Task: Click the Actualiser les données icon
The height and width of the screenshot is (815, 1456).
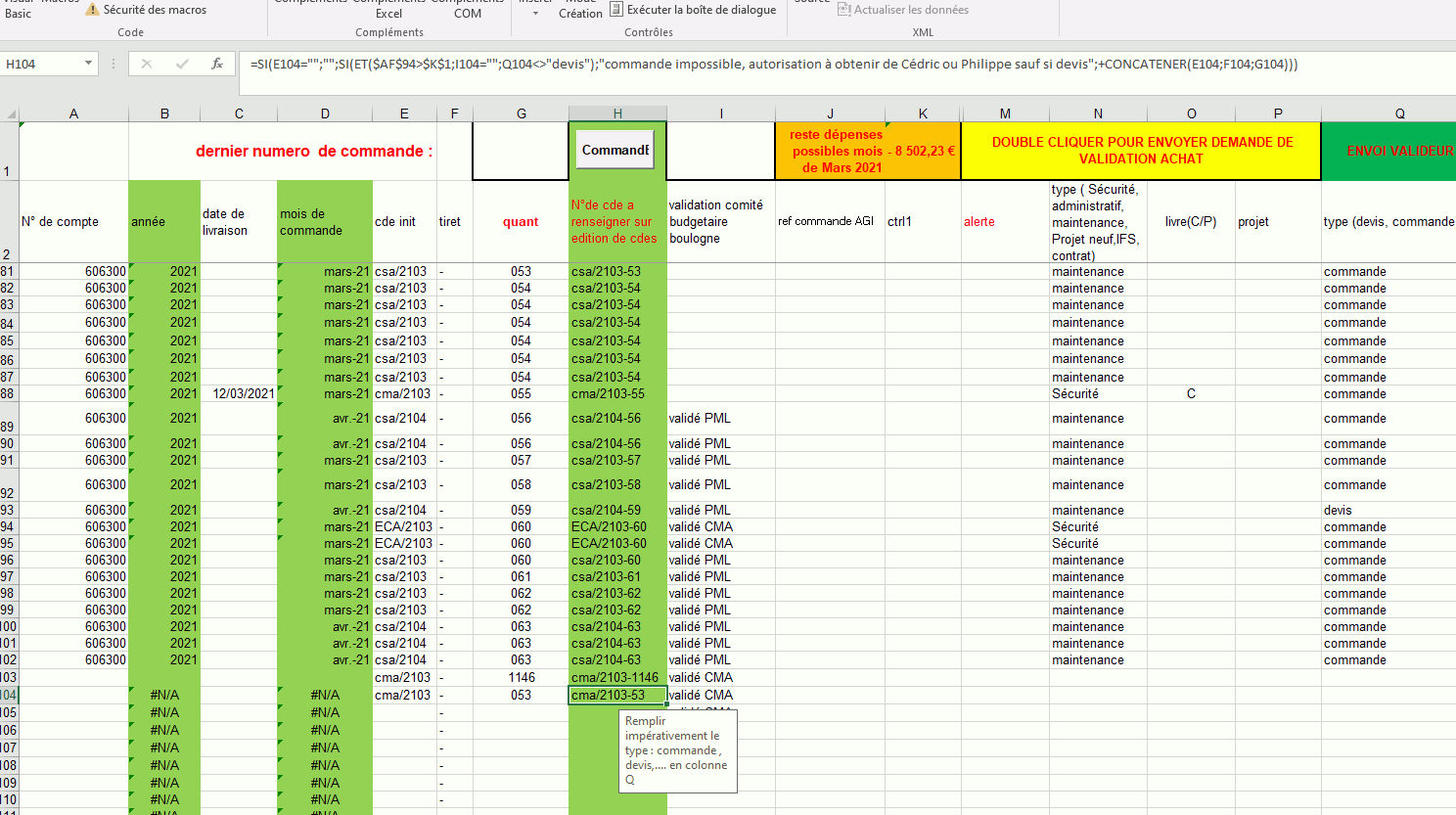Action: coord(843,10)
